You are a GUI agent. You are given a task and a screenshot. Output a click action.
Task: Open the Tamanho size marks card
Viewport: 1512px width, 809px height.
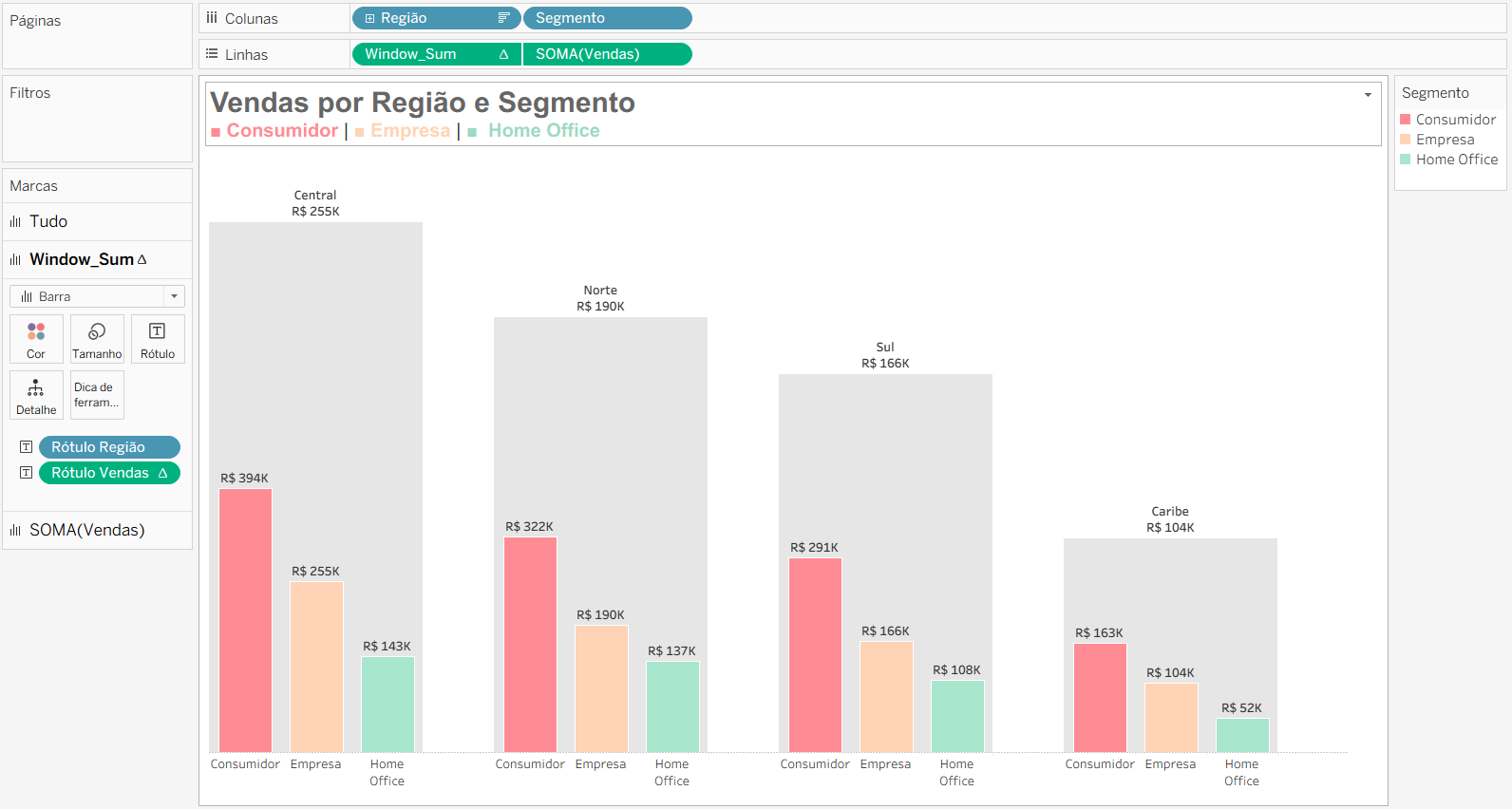97,339
